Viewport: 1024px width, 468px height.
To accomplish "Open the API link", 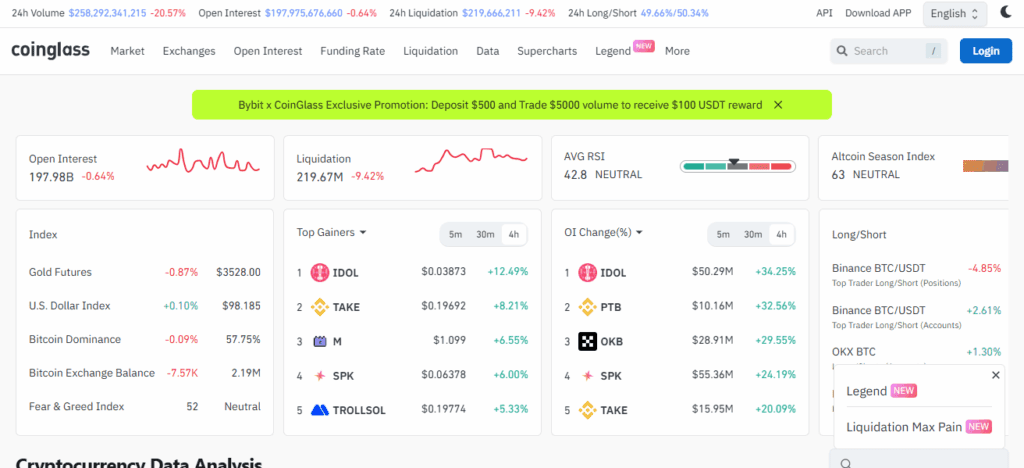I will tap(824, 12).
